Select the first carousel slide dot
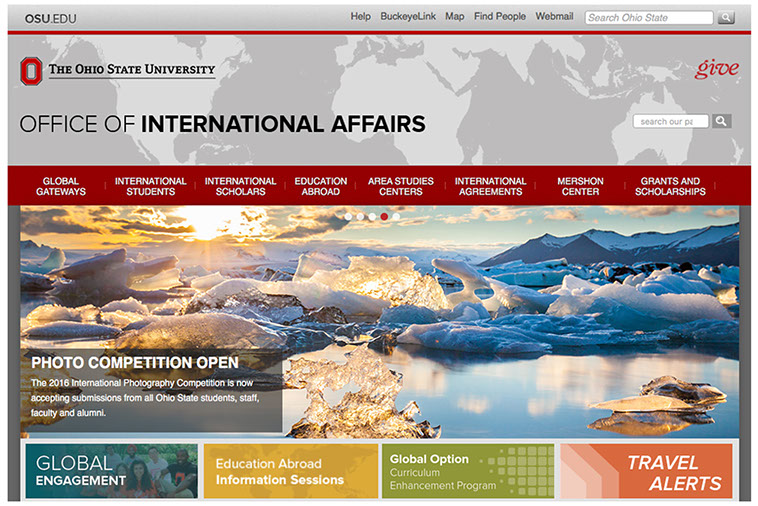Screen dimensions: 758x506 tap(348, 216)
